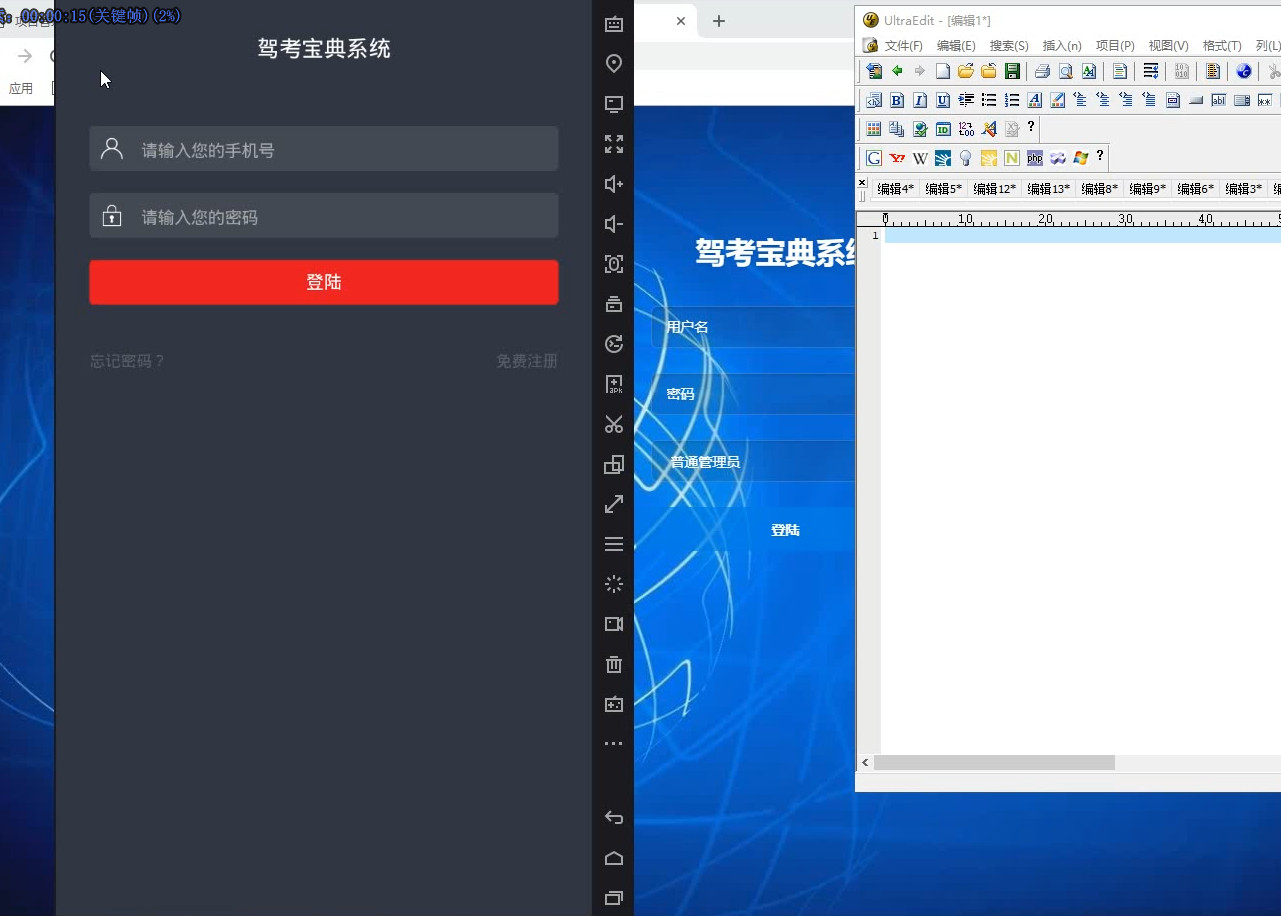Click the phone number input field
1281x916 pixels.
tap(324, 149)
